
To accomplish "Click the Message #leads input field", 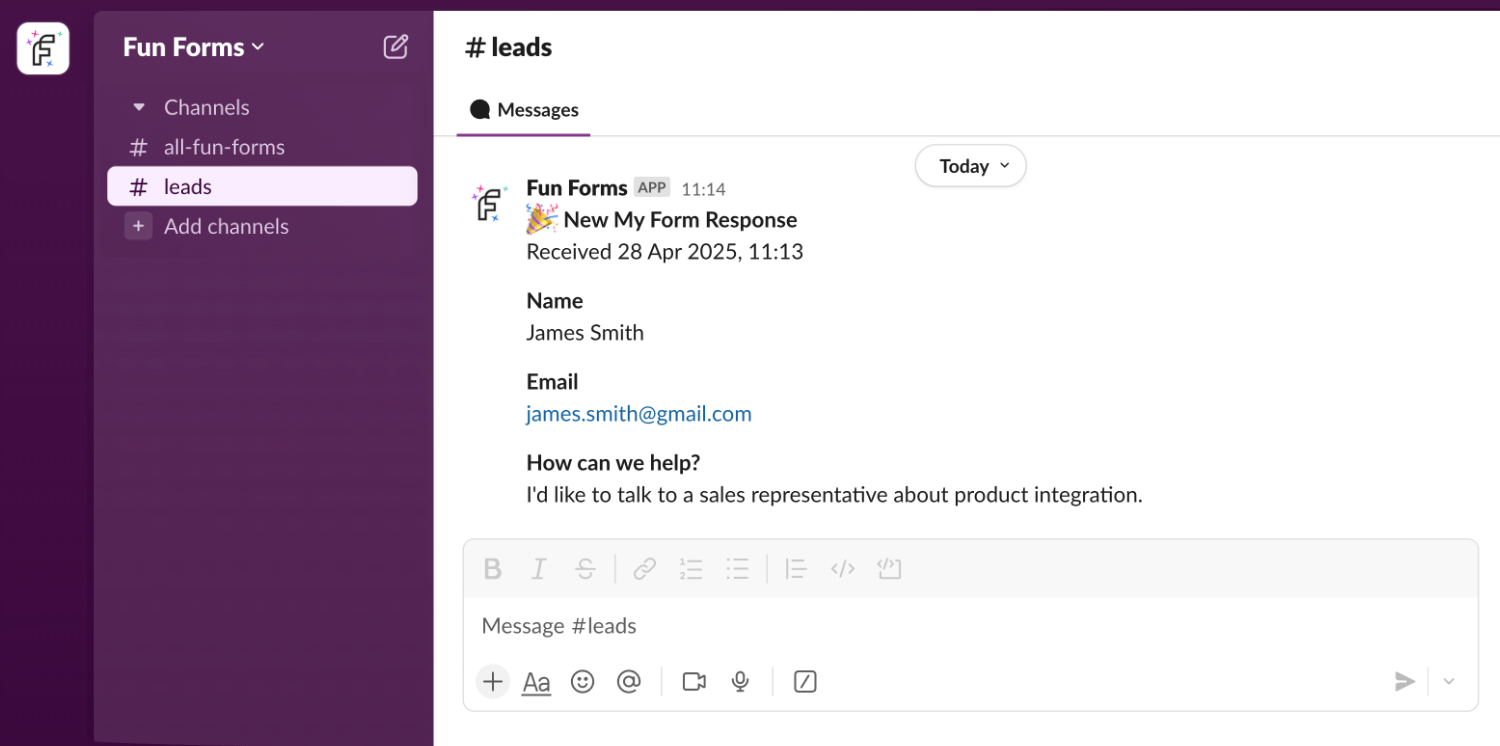I will 970,626.
